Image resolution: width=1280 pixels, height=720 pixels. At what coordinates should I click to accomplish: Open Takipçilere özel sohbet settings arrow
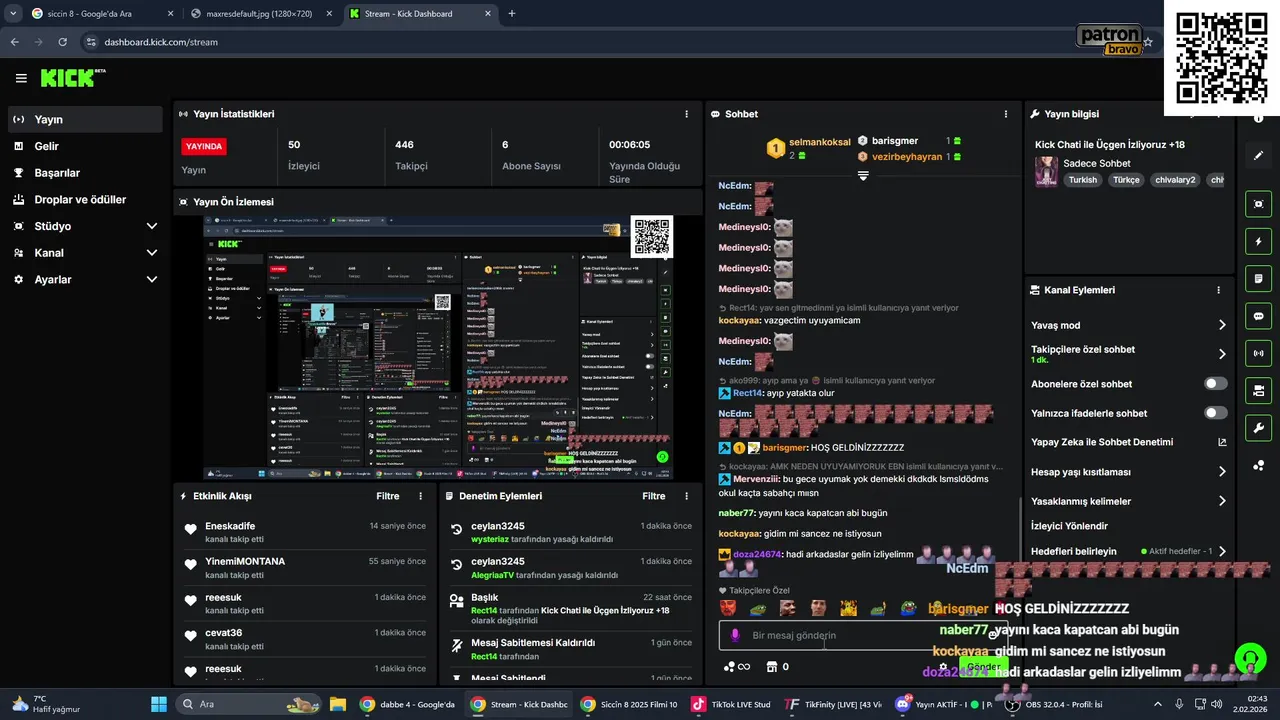[x=1222, y=354]
